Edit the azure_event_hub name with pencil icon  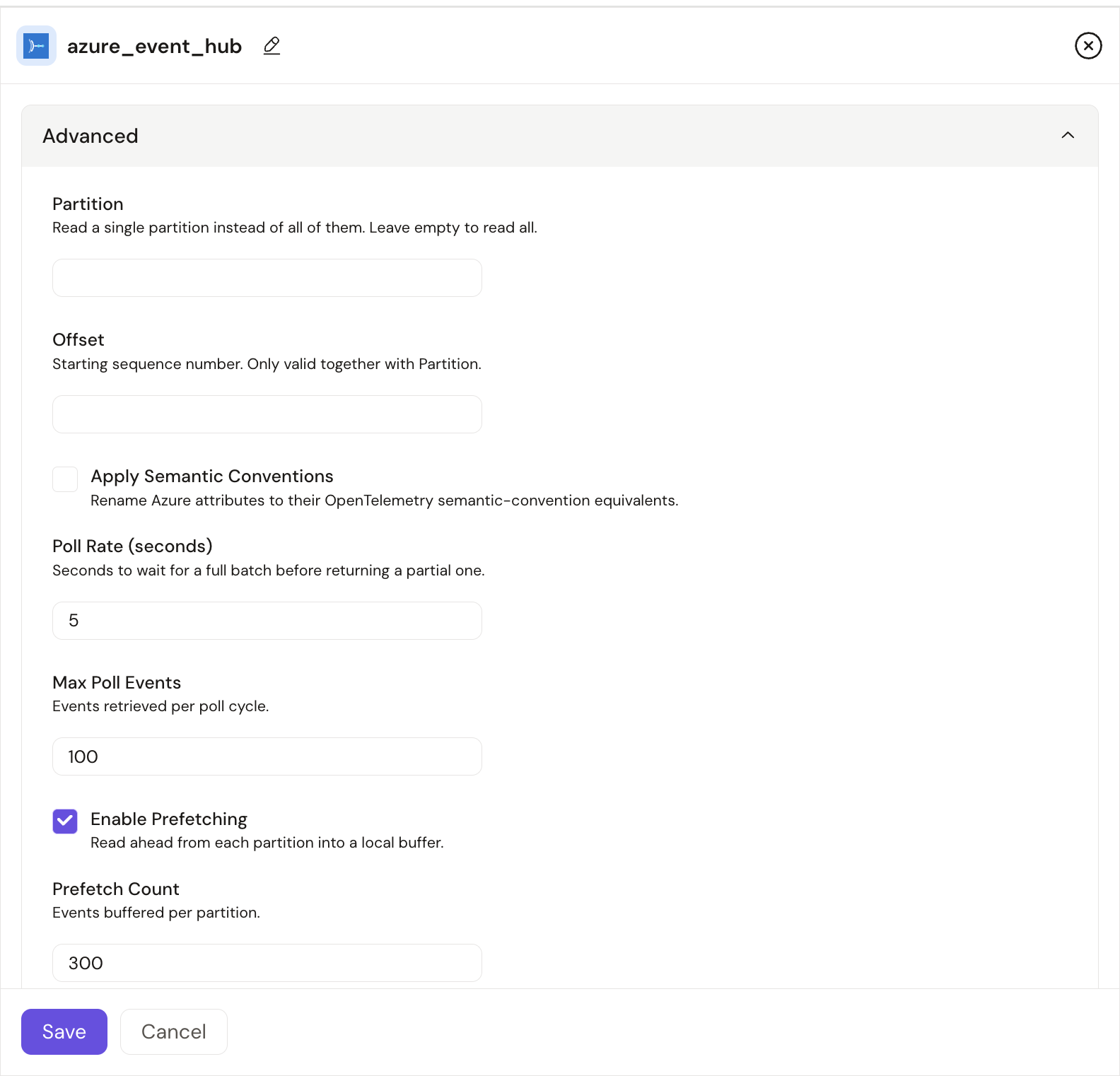[x=272, y=46]
